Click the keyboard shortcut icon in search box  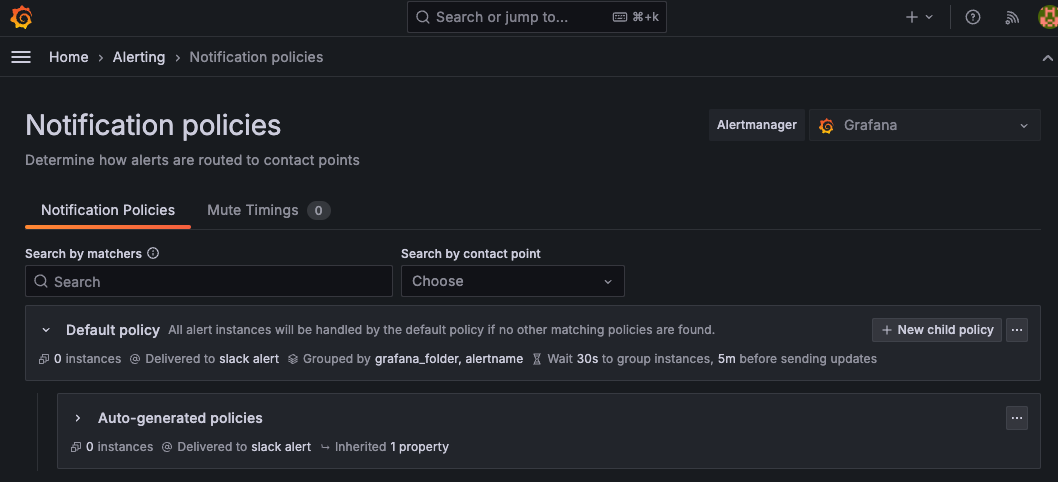tap(619, 18)
